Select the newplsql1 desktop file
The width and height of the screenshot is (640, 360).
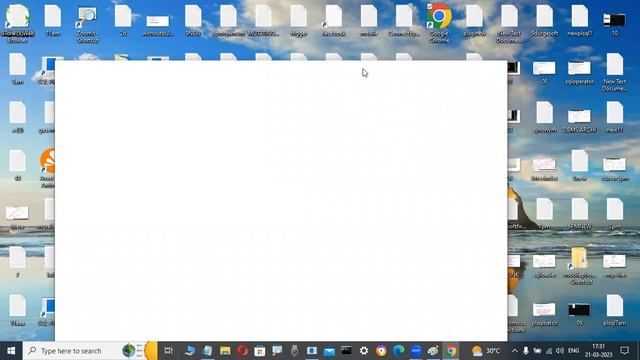click(579, 20)
